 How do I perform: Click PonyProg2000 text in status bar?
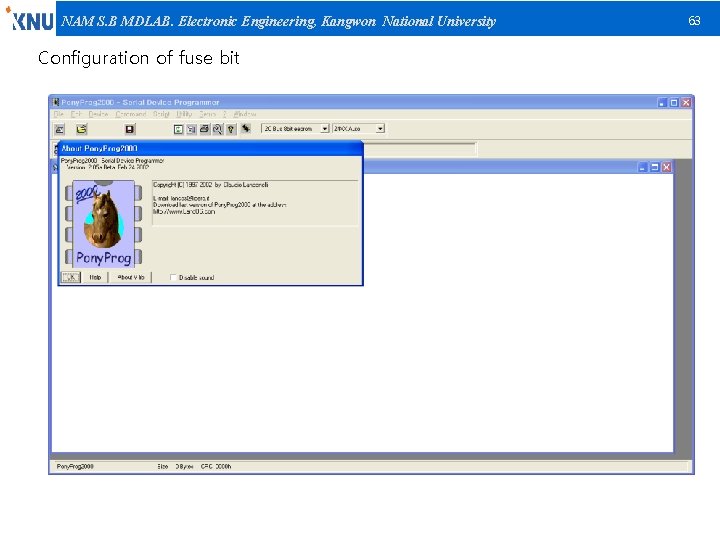tap(75, 467)
